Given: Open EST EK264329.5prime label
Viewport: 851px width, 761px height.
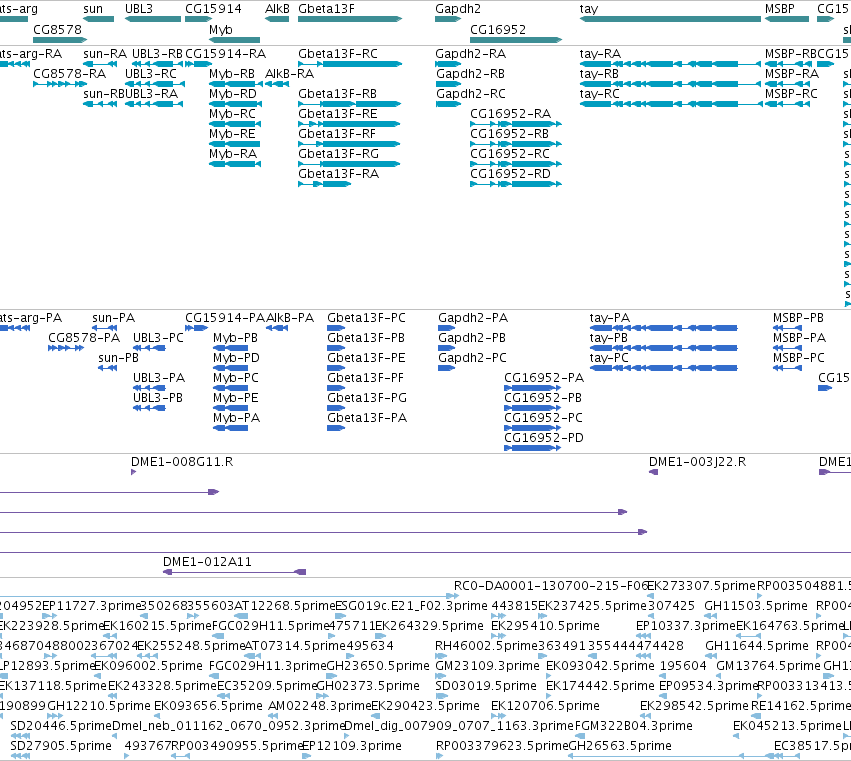Looking at the screenshot, I should [429, 626].
